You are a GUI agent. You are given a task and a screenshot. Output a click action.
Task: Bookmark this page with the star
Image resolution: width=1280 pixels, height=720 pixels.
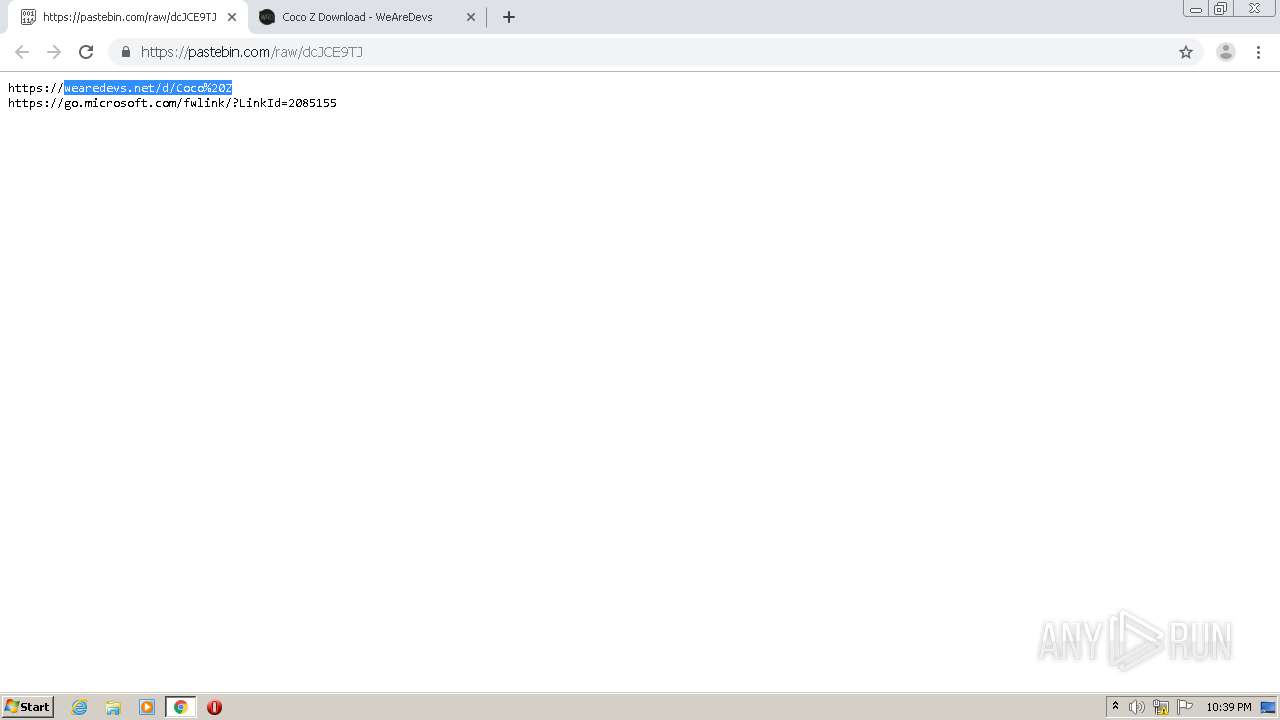point(1186,52)
